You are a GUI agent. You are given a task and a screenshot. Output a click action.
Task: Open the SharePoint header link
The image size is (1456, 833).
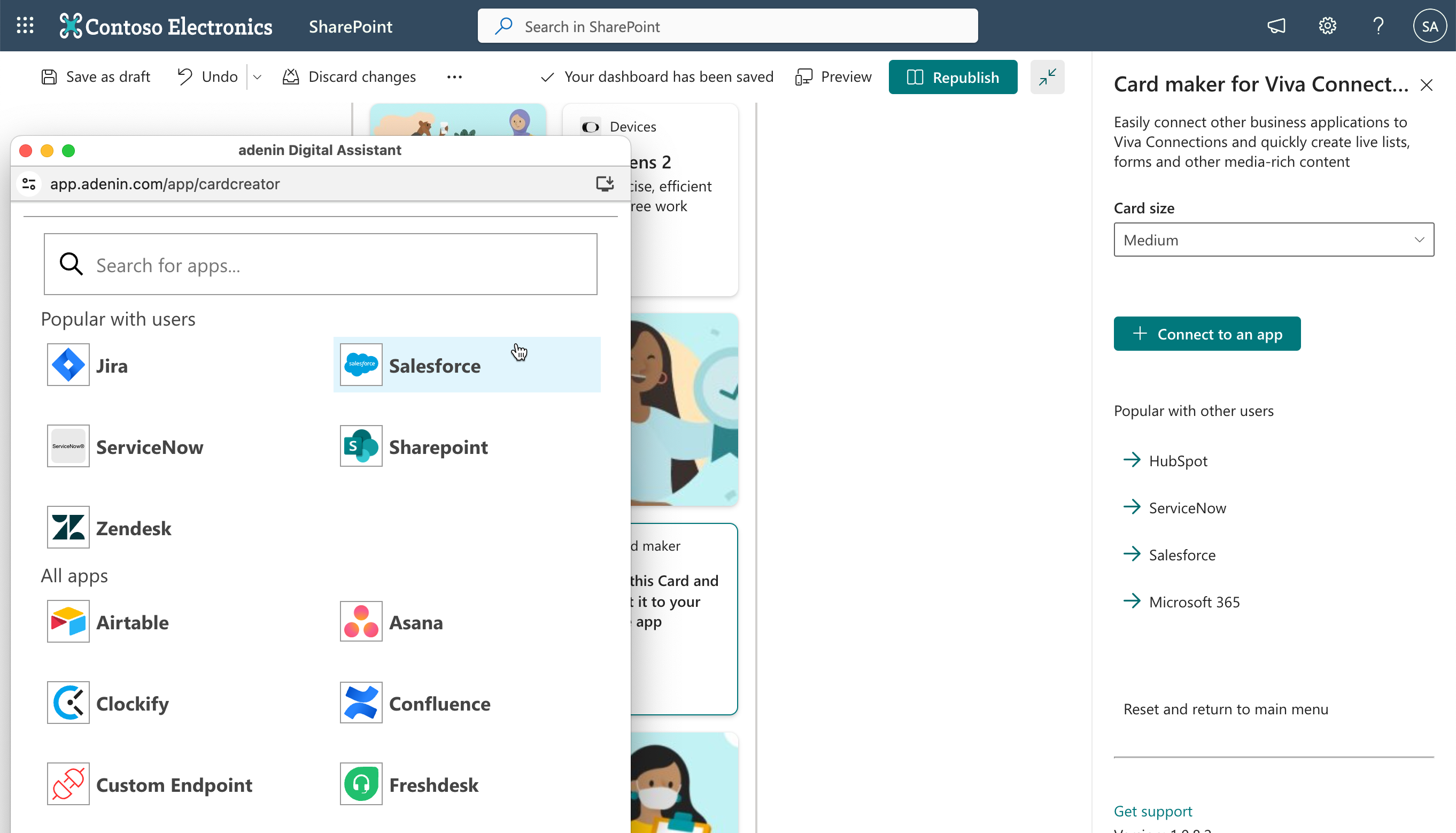[x=351, y=26]
